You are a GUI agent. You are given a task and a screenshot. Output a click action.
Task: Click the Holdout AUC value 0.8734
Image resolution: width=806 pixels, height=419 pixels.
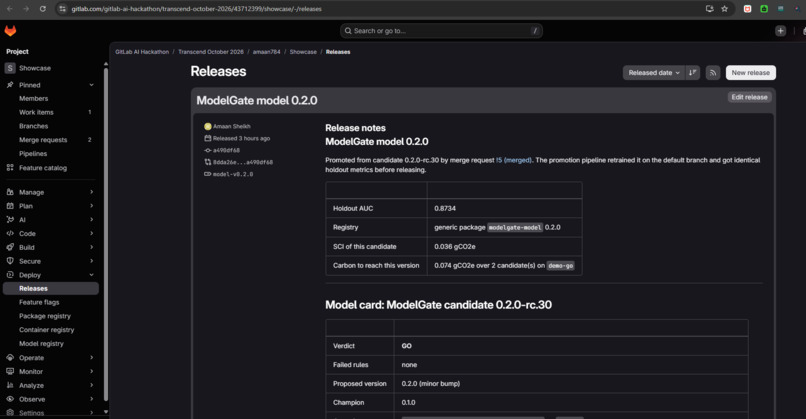(445, 208)
